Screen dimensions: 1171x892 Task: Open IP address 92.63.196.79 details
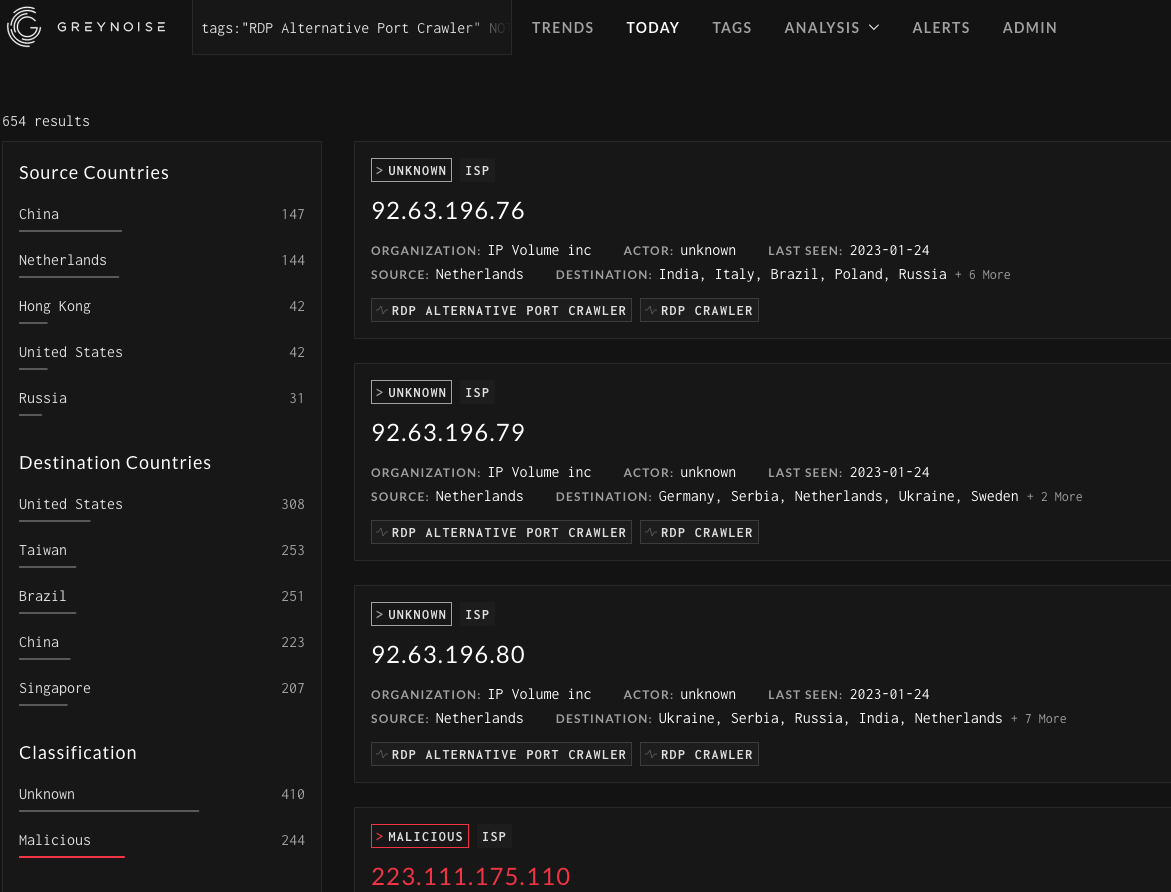tap(448, 433)
